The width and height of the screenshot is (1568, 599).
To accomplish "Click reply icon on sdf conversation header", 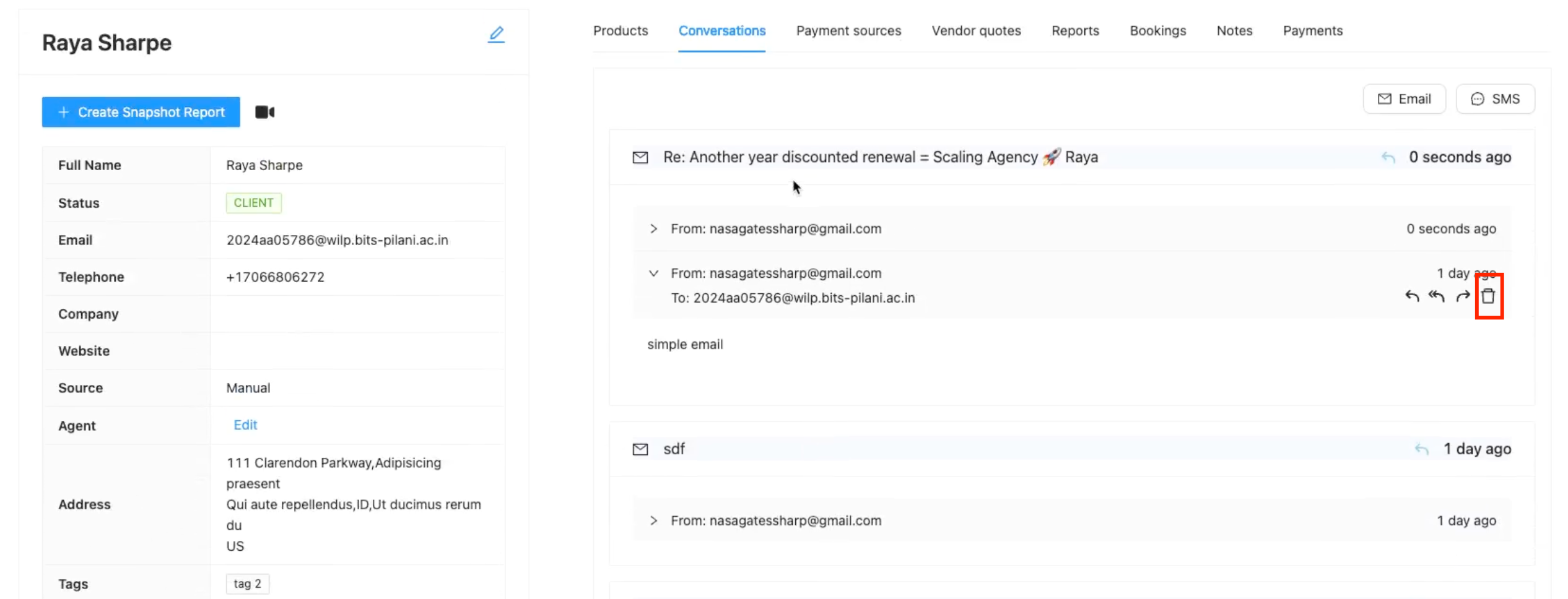I will point(1422,450).
